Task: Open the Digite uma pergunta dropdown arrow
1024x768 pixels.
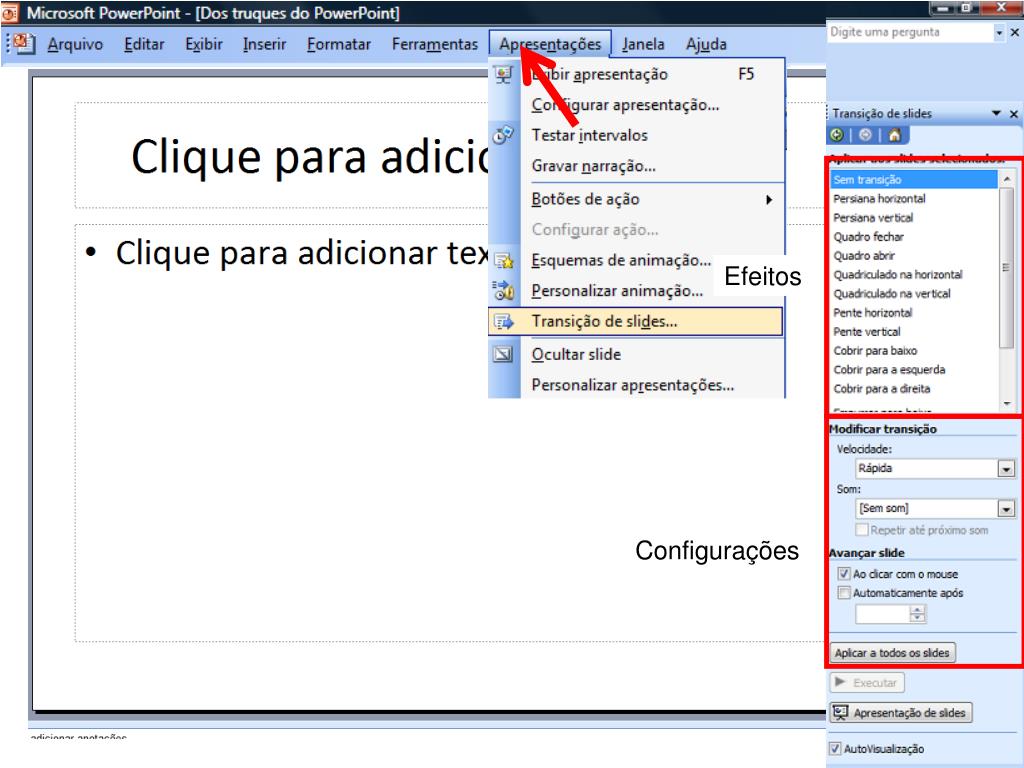Action: click(999, 32)
